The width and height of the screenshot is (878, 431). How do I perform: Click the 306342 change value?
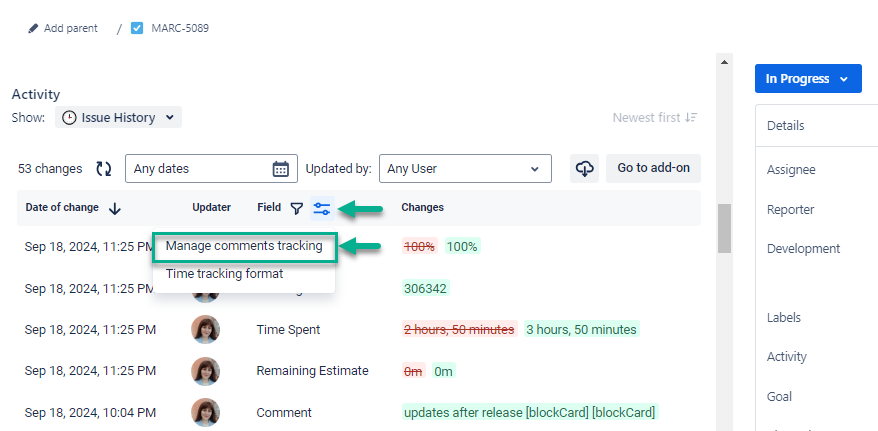coord(426,288)
